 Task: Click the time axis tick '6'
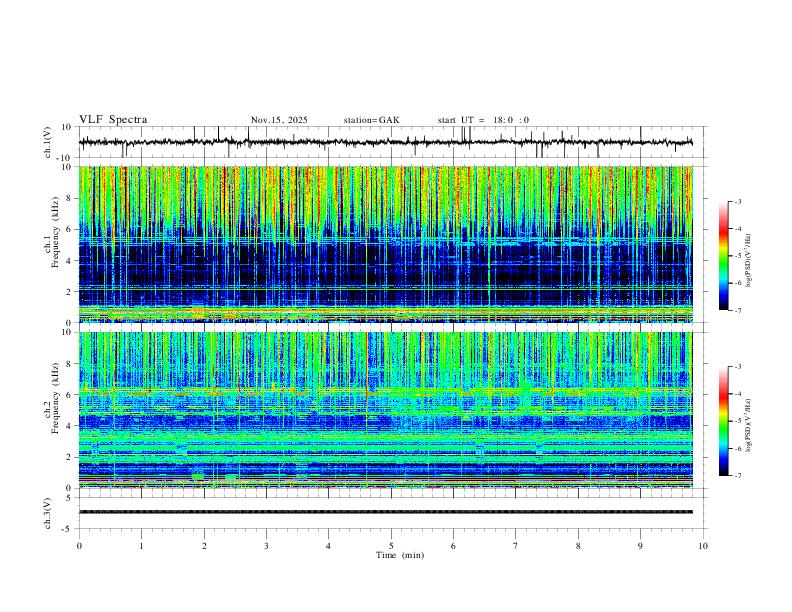[453, 546]
